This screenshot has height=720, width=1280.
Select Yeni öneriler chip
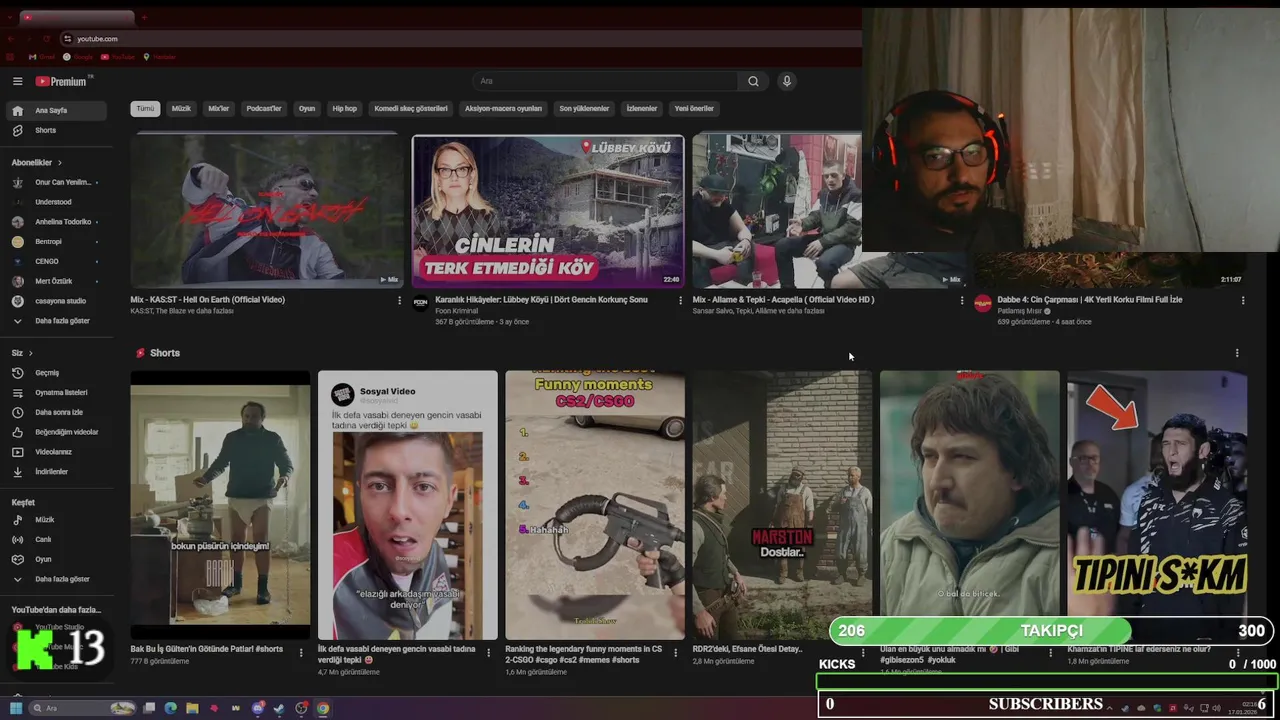pos(694,108)
